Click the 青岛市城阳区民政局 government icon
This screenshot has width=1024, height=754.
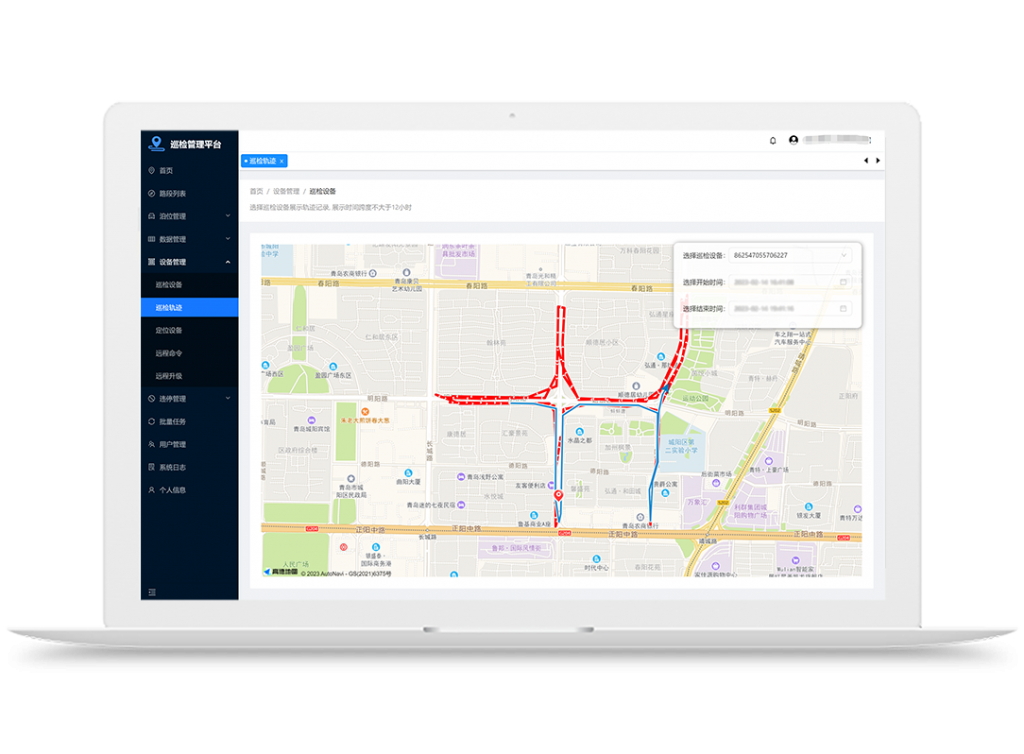[x=351, y=479]
